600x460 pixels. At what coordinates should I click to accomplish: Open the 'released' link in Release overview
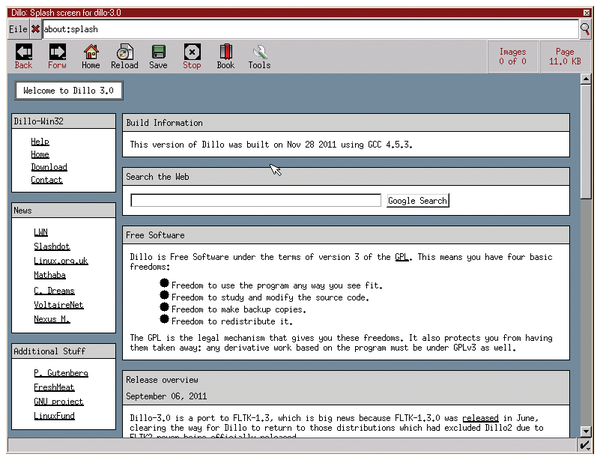click(x=480, y=418)
